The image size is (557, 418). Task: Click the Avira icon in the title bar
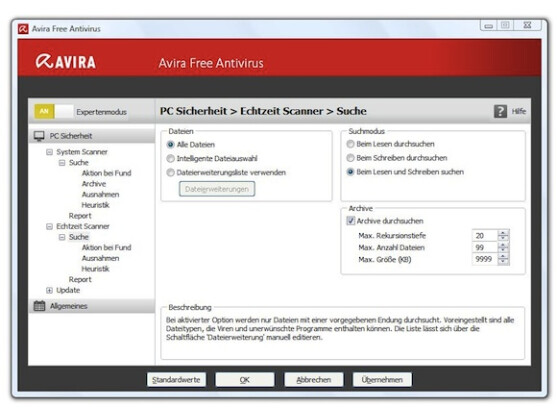(x=23, y=29)
